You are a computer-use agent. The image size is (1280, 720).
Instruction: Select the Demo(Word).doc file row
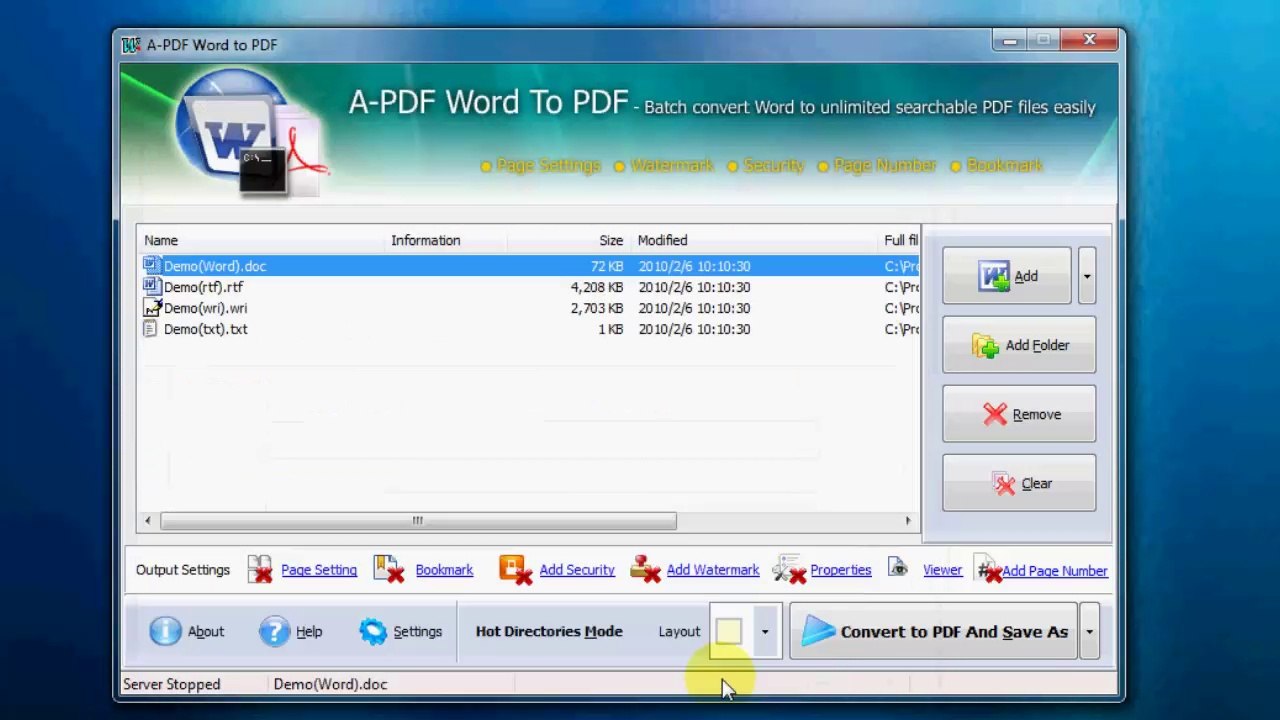528,266
